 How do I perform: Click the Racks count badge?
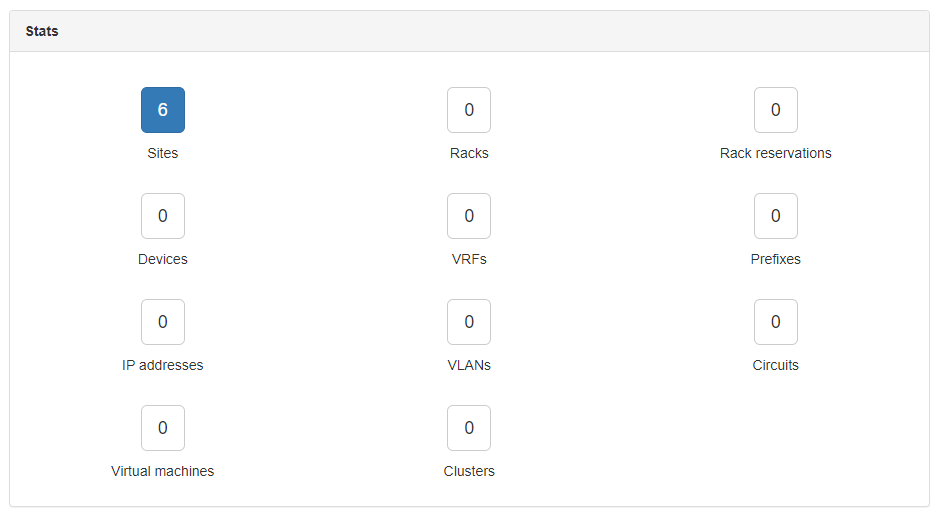469,110
